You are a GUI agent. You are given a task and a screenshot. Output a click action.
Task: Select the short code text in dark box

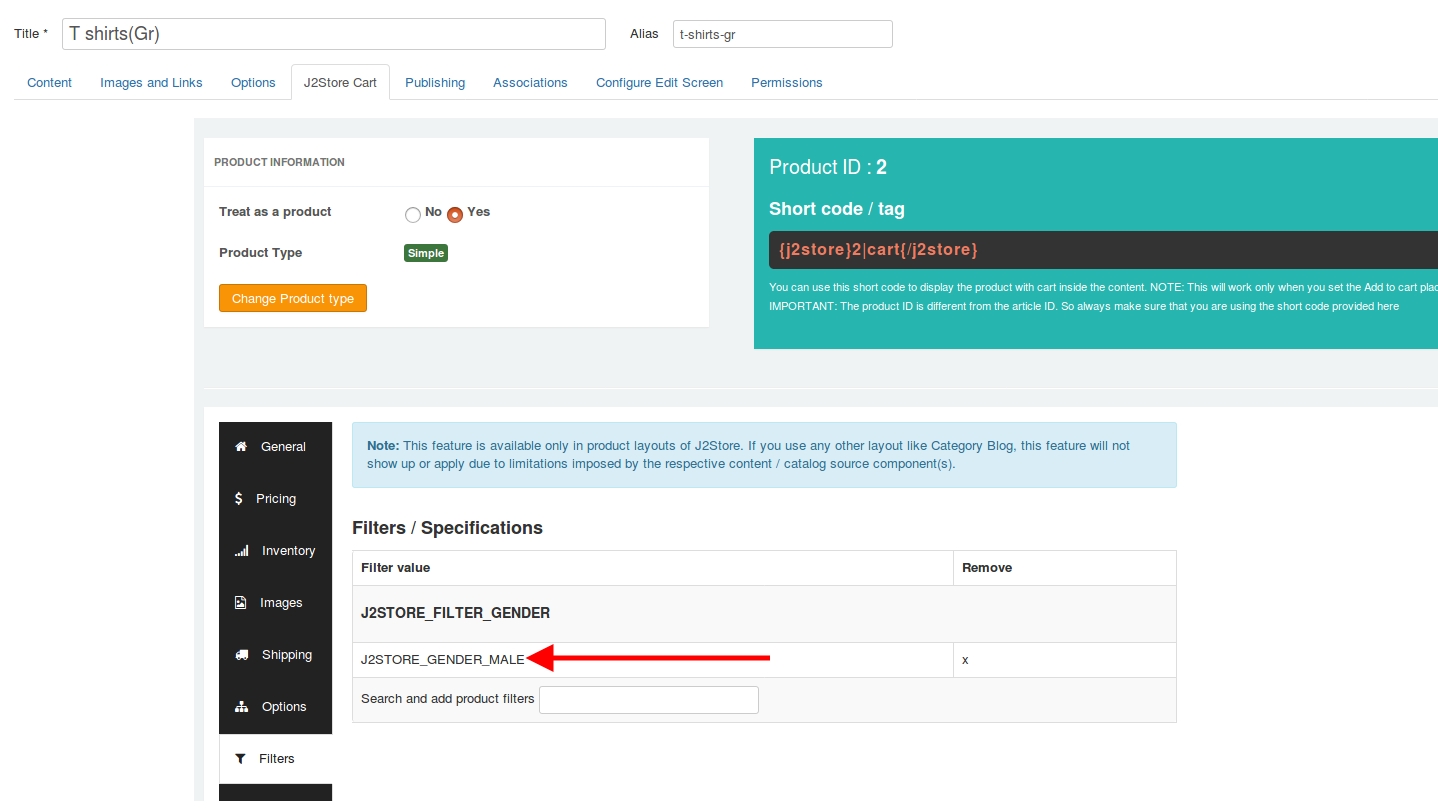click(x=877, y=250)
